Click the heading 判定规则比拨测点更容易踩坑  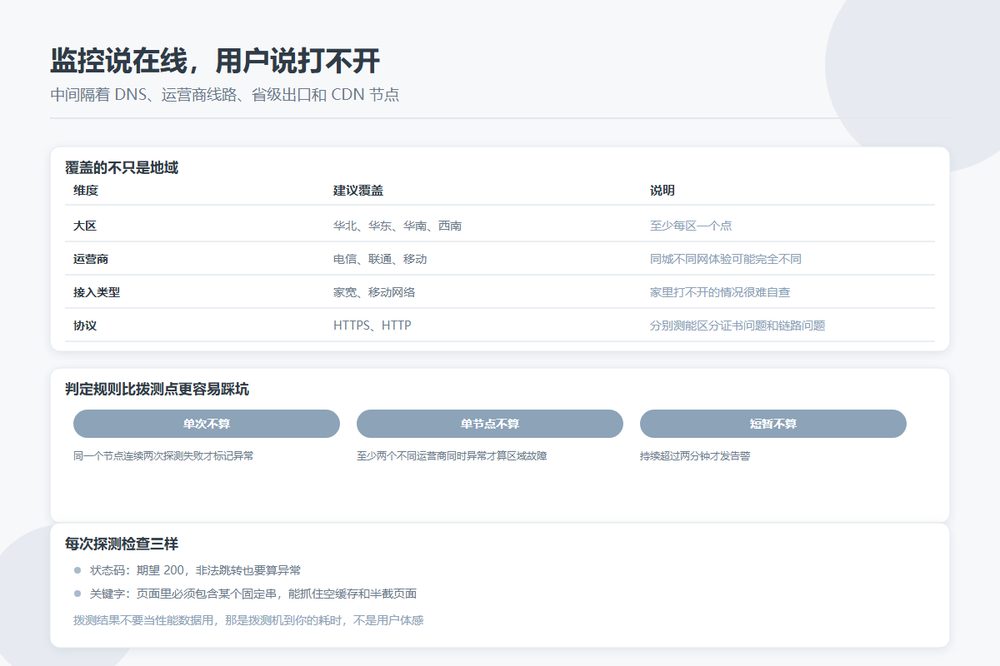pyautogui.click(x=157, y=389)
